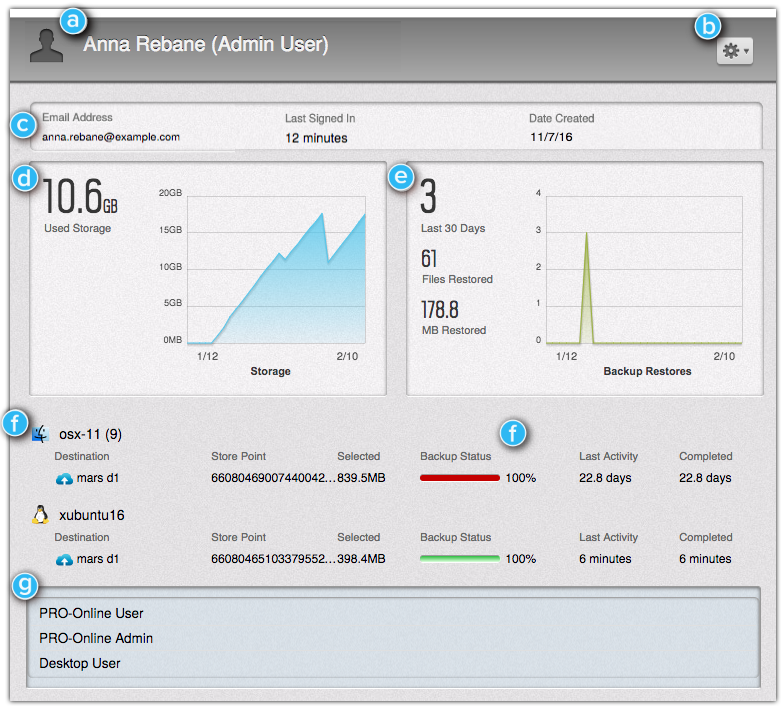The height and width of the screenshot is (706, 781).
Task: Click the 6 minutes Completed value
Action: [x=705, y=559]
